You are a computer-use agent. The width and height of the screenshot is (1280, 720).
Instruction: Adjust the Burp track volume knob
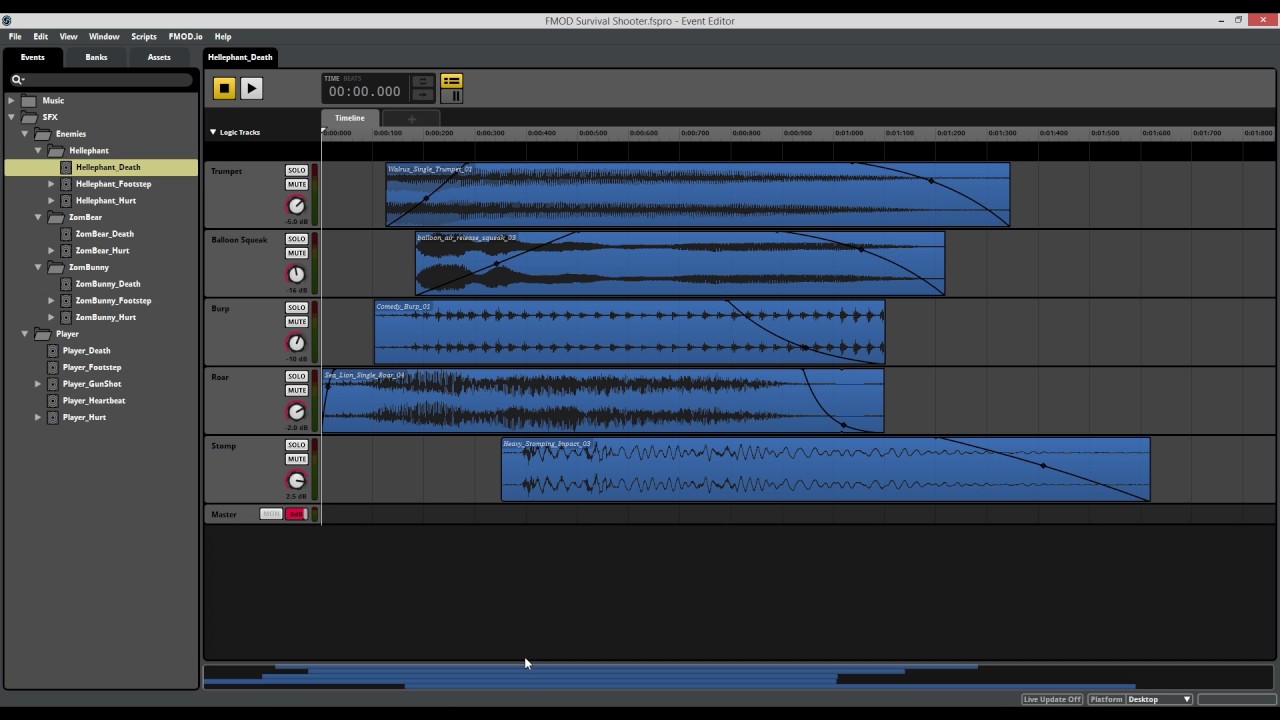coord(296,343)
